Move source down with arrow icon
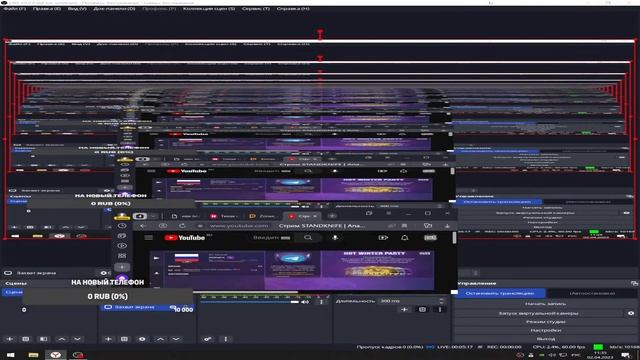 pos(176,339)
